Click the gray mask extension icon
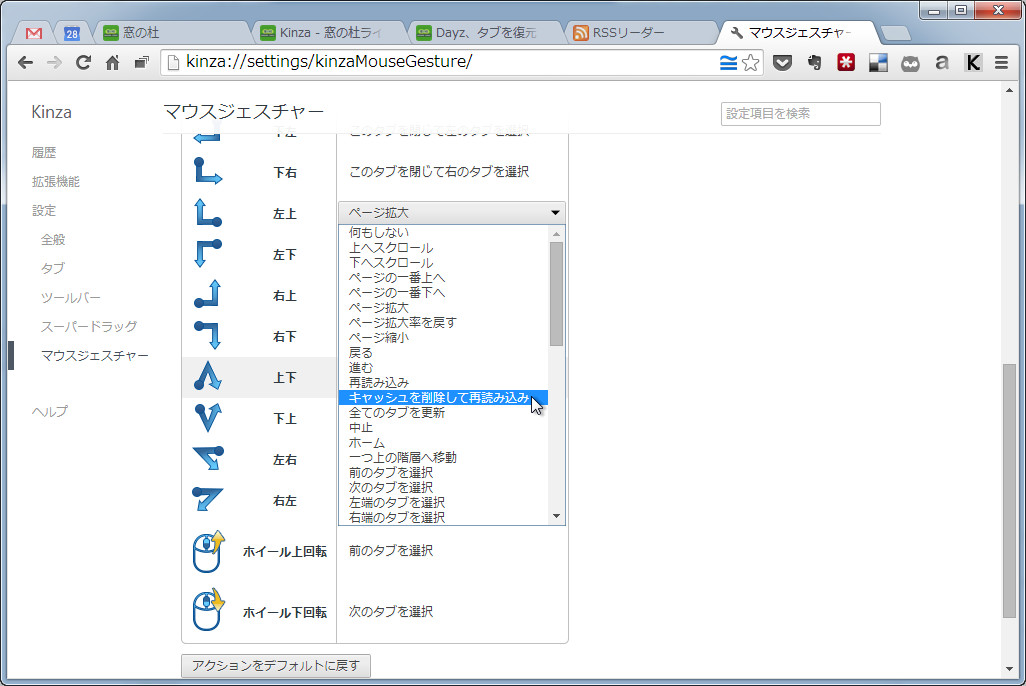 point(910,63)
